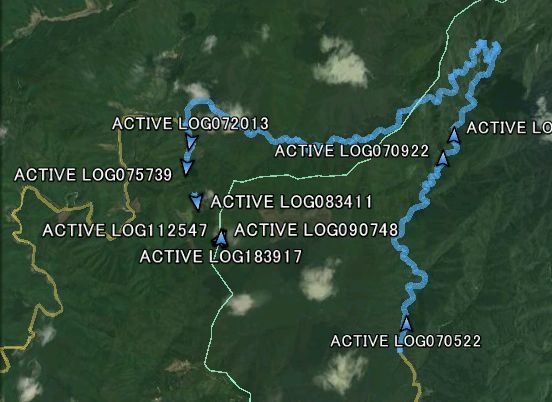The image size is (552, 402).
Task: Open the ACTIVE LOG070922 label
Action: click(352, 151)
